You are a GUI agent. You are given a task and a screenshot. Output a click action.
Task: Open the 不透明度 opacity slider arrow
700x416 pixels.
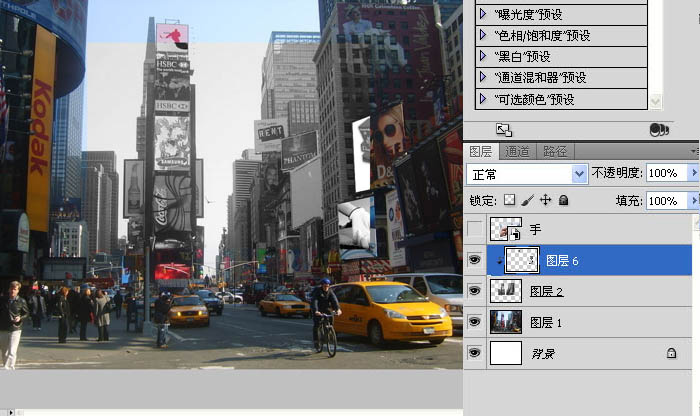coord(694,173)
